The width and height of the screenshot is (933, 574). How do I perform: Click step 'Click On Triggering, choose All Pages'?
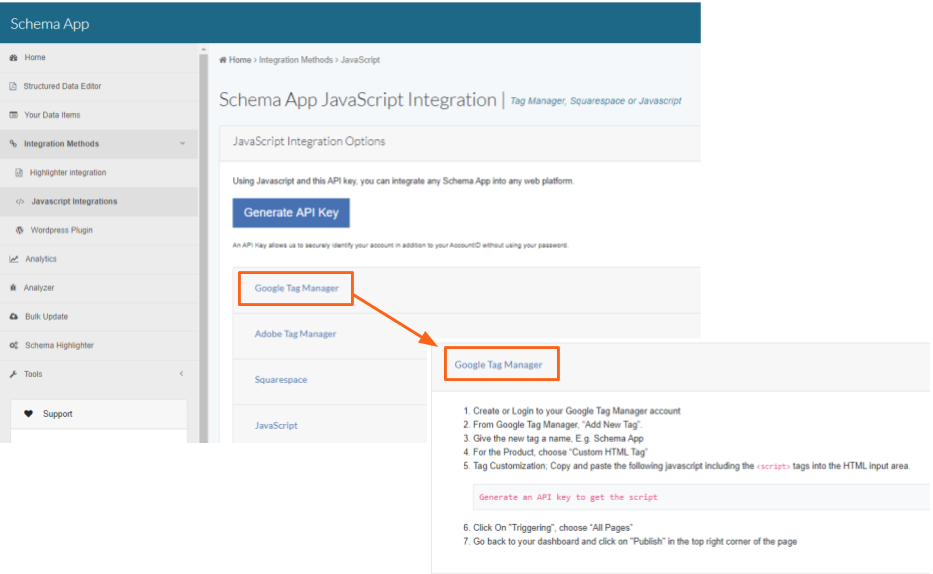pos(553,528)
